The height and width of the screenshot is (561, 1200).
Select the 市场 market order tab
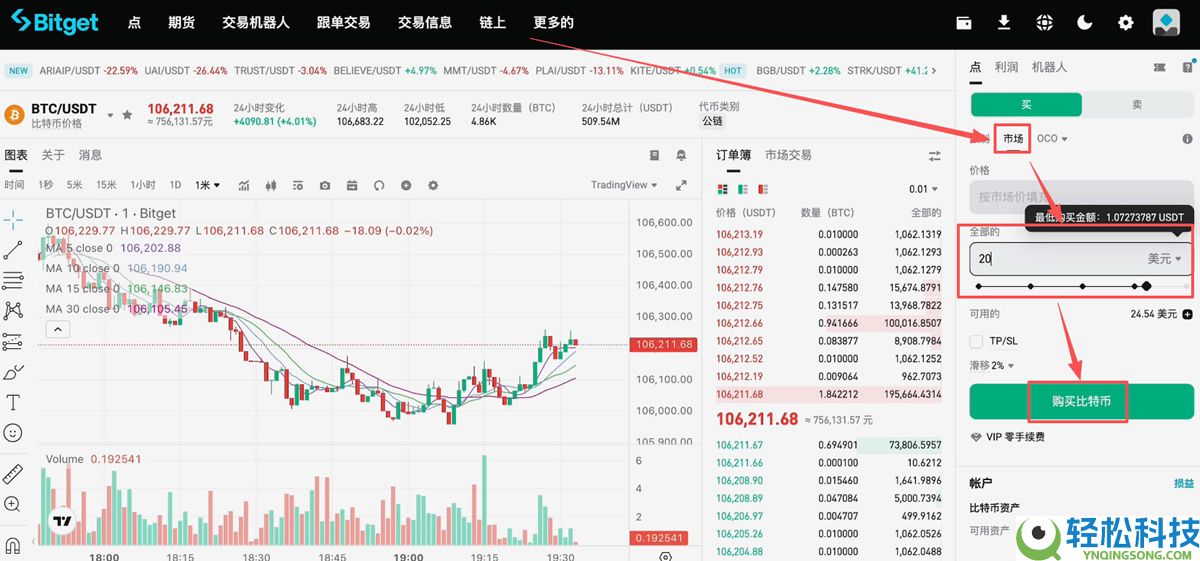pyautogui.click(x=1013, y=138)
